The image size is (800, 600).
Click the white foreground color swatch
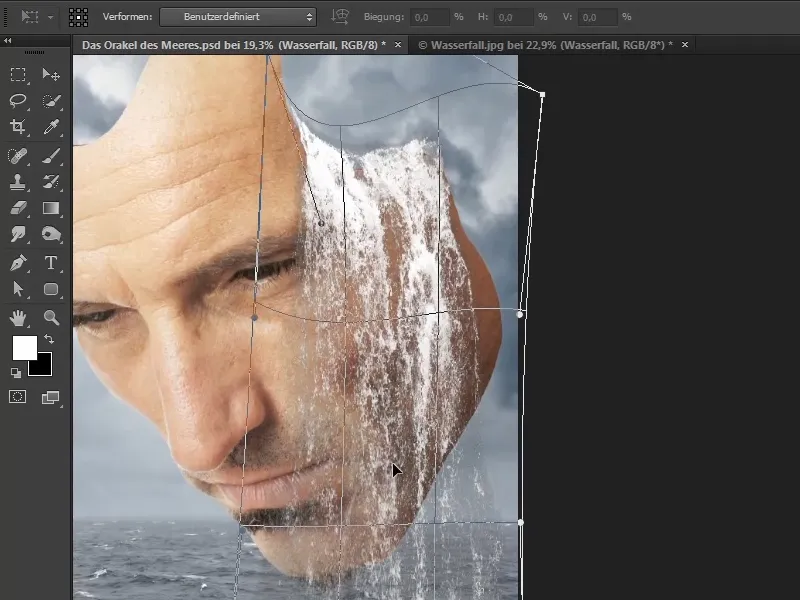pos(24,348)
